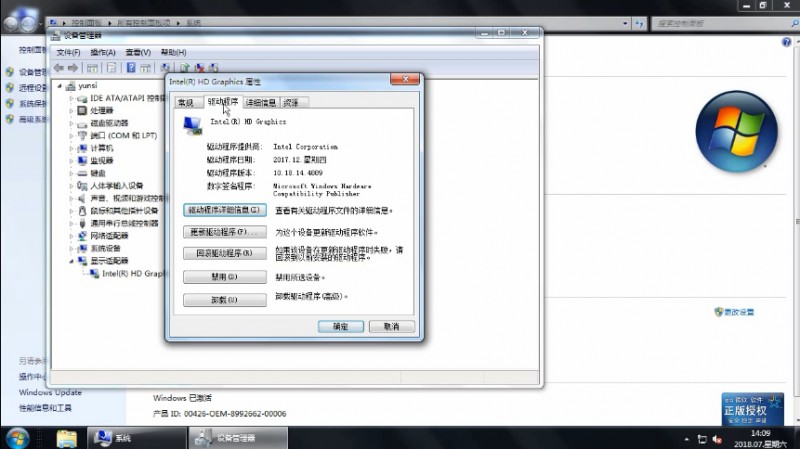Click the 设备管理器 taskbar button

pyautogui.click(x=238, y=438)
